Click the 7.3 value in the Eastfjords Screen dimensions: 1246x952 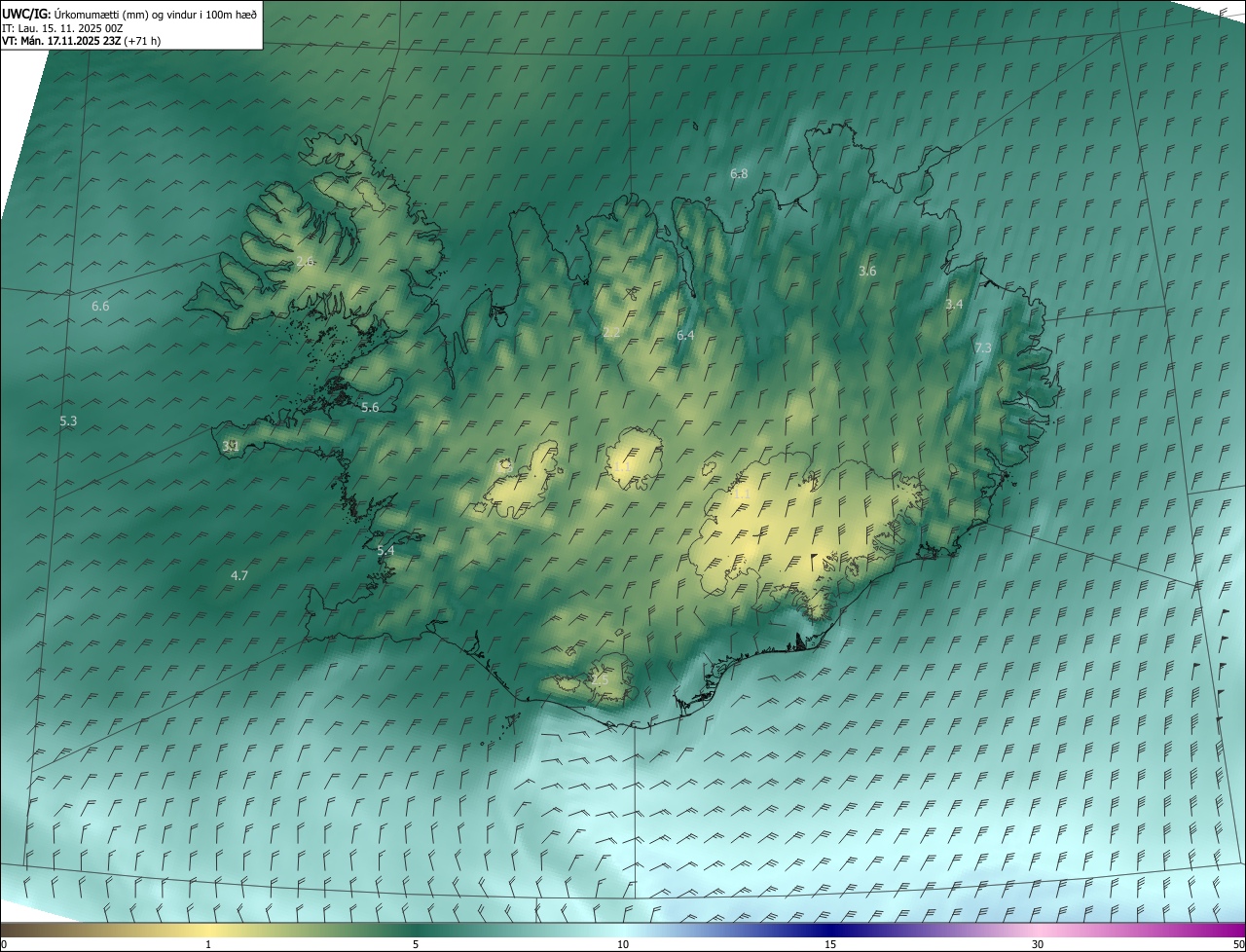983,348
